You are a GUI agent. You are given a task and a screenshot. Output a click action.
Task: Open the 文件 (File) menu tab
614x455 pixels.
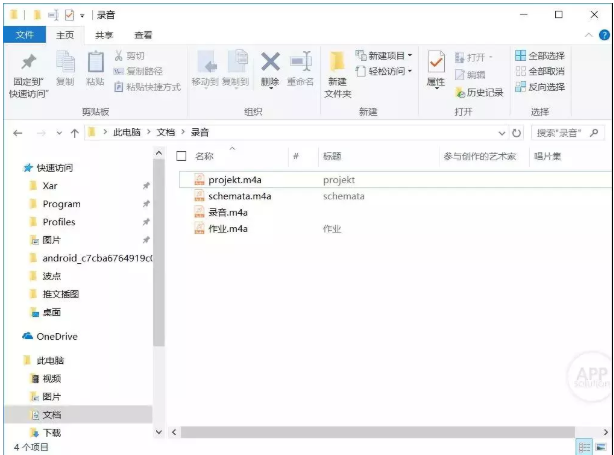[x=25, y=35]
